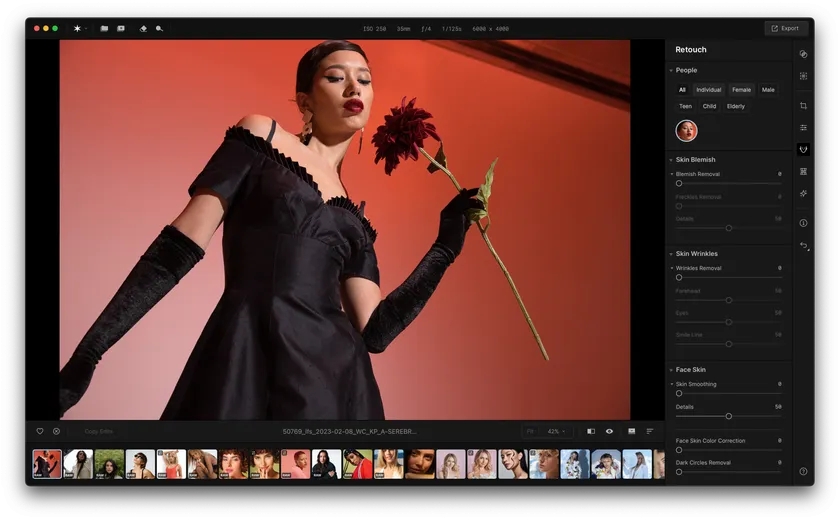Open the 42% zoom level dropdown
Image resolution: width=840 pixels, height=520 pixels.
coord(556,431)
